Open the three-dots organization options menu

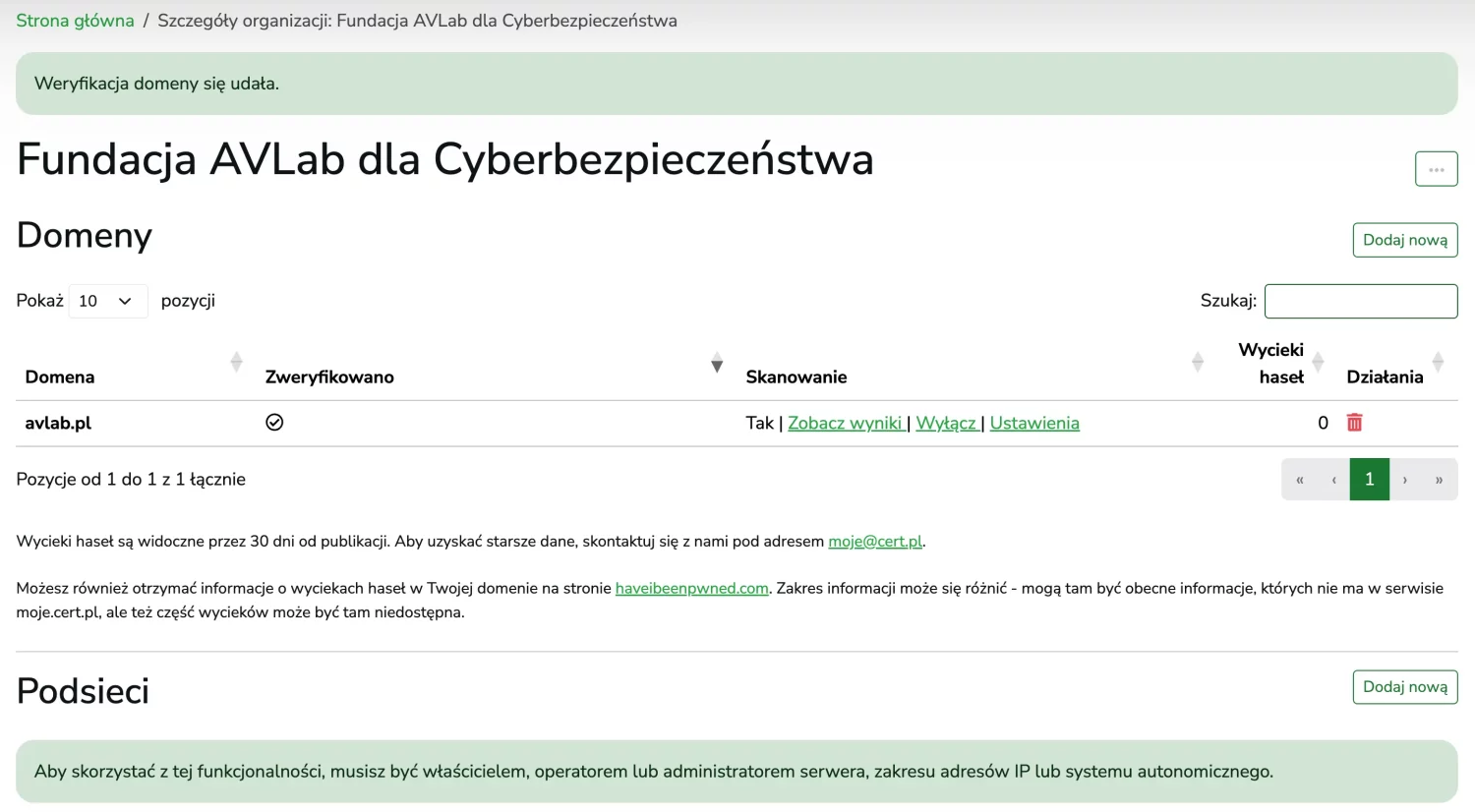pyautogui.click(x=1436, y=169)
